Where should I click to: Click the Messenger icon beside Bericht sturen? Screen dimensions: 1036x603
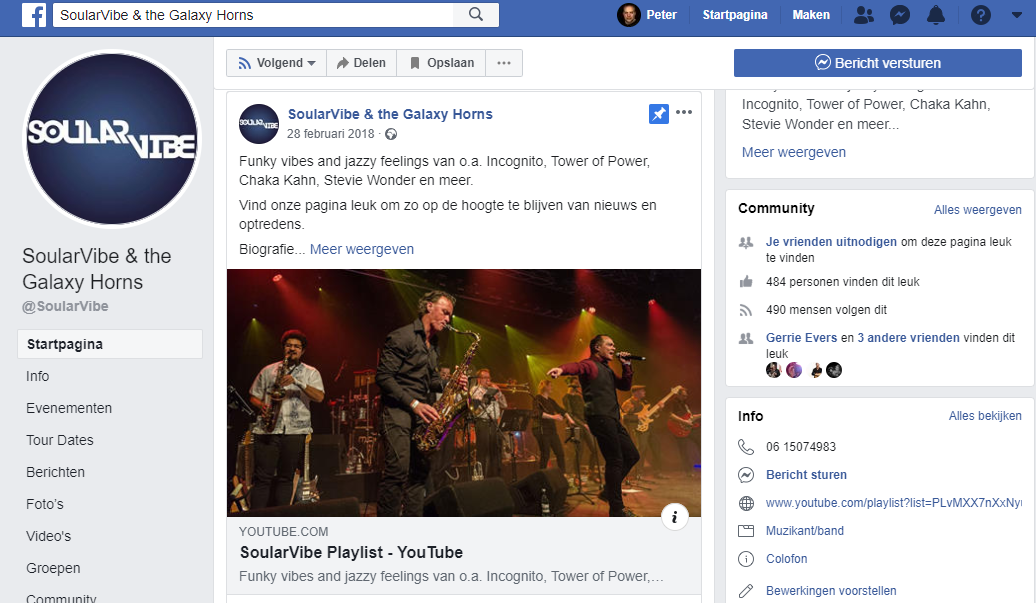[x=746, y=475]
